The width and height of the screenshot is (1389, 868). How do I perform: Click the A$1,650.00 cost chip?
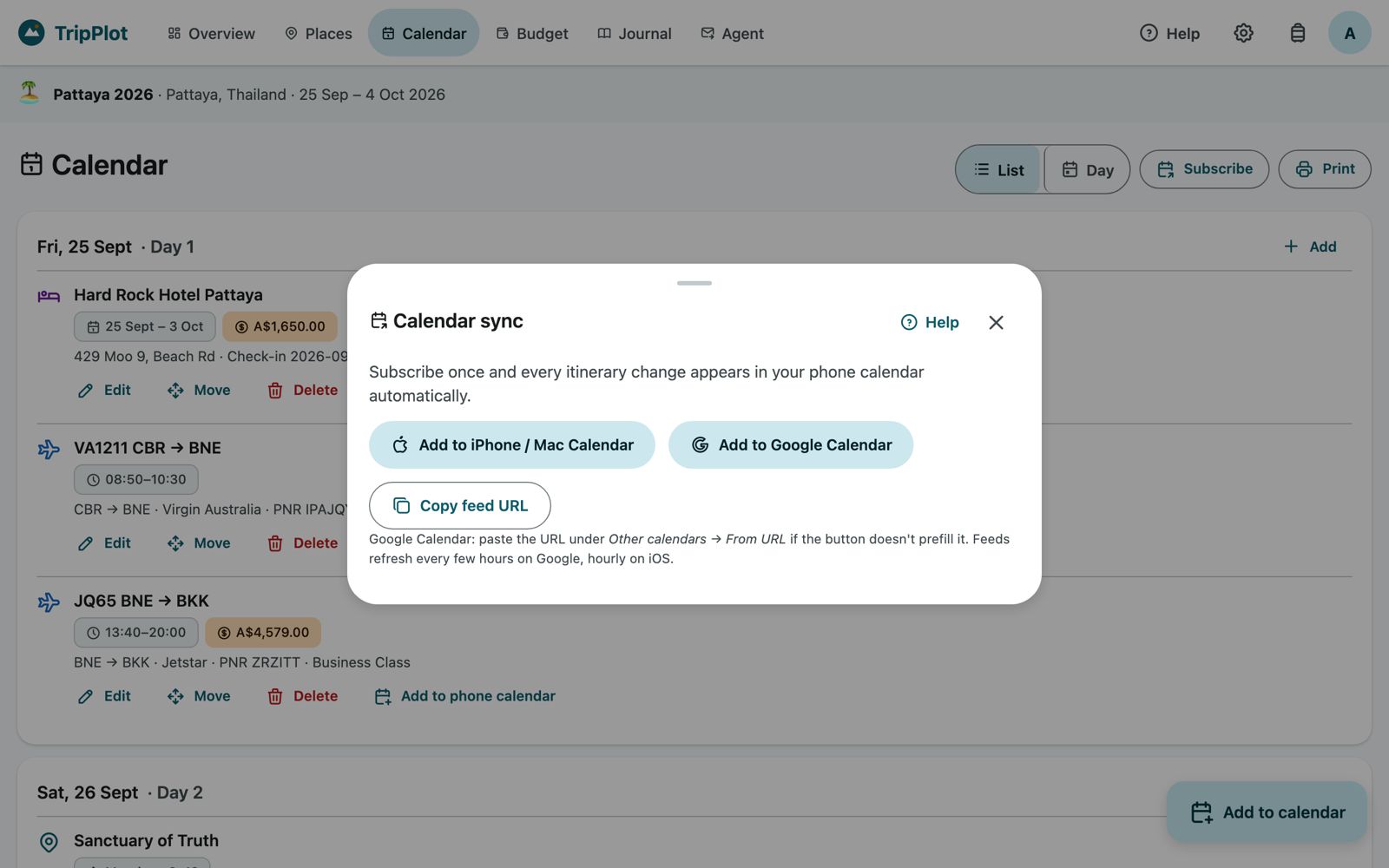(280, 326)
